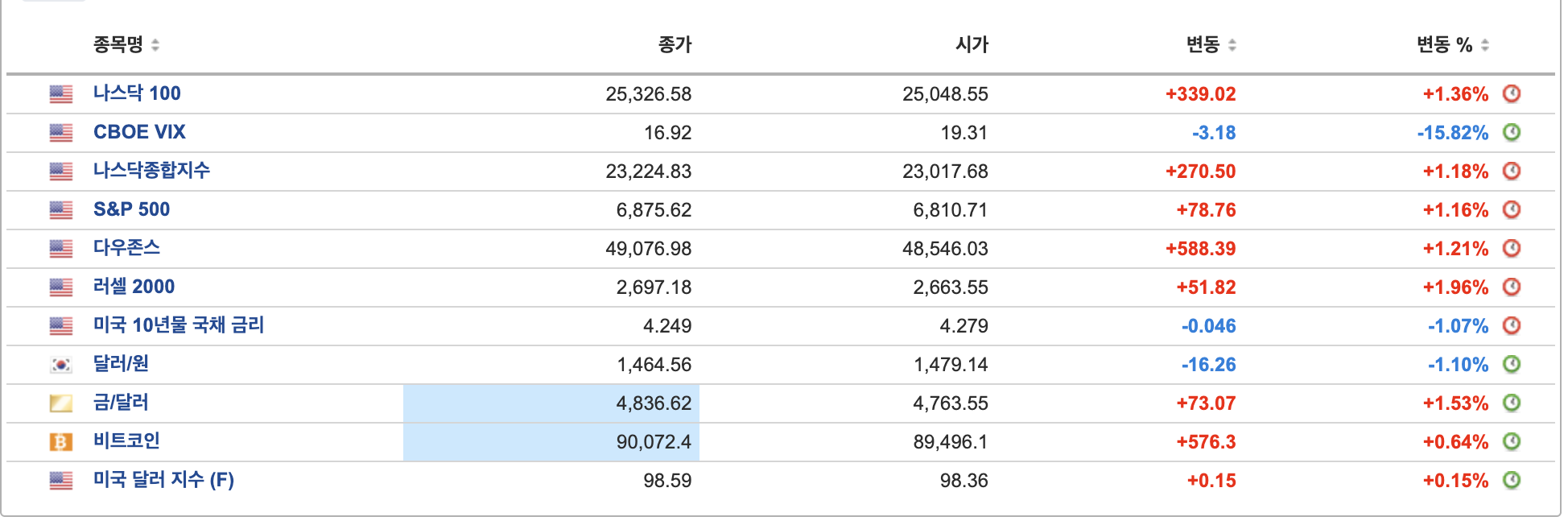Click the 49,076.98 closing value

(649, 249)
